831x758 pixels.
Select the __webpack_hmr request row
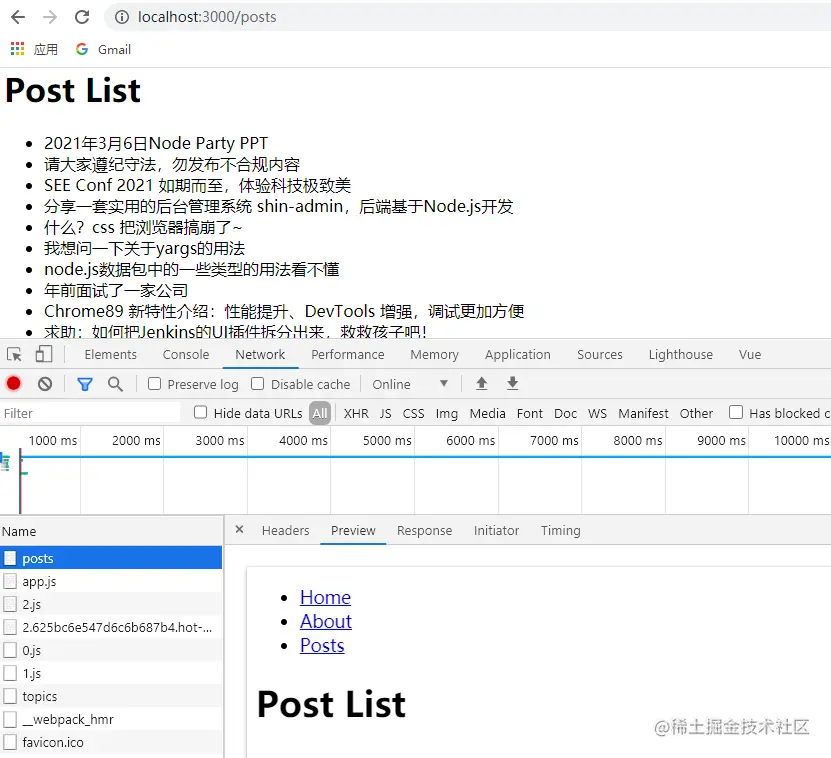[x=111, y=719]
